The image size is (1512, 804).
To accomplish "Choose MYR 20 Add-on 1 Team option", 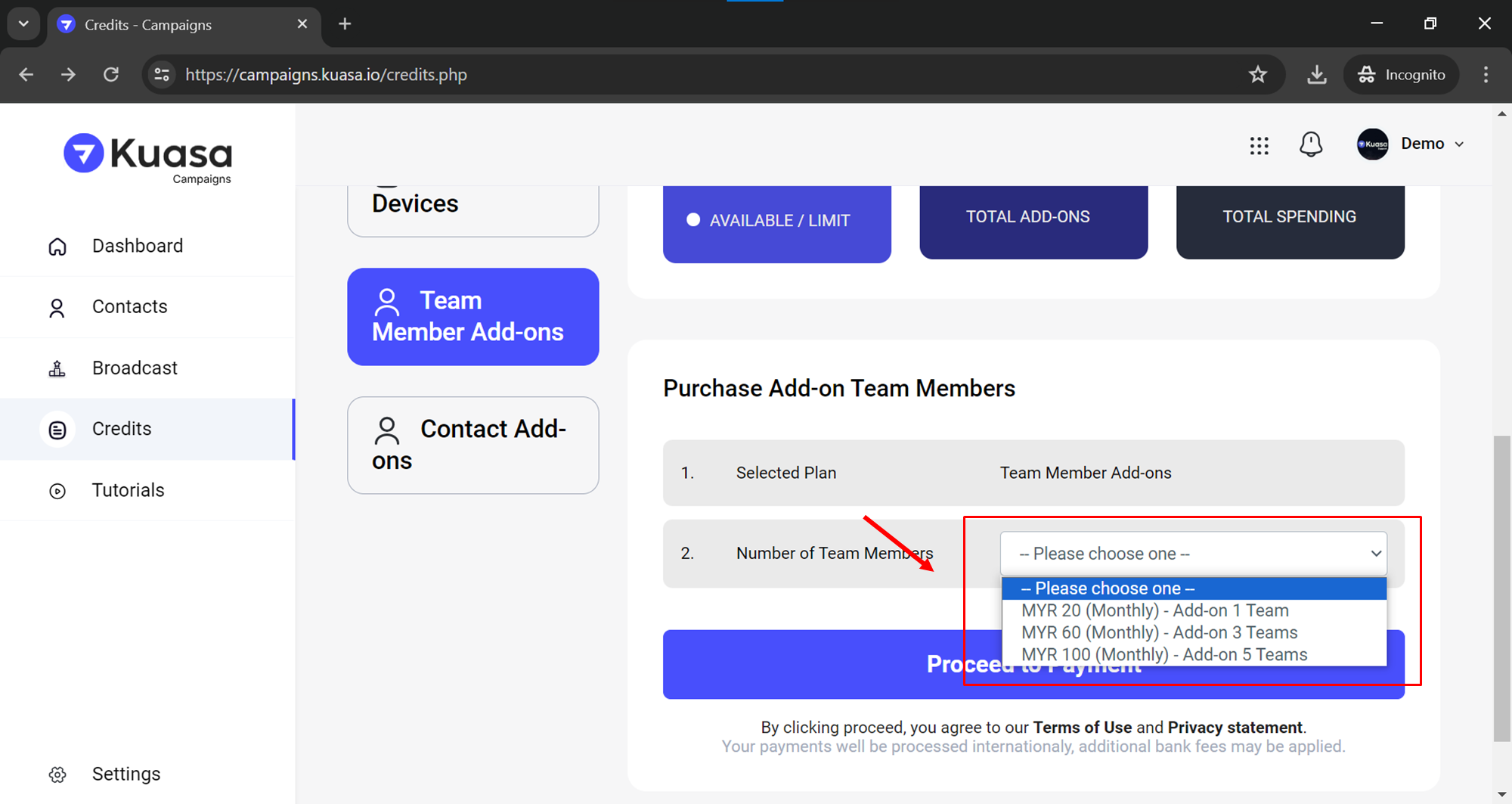I will [1154, 610].
